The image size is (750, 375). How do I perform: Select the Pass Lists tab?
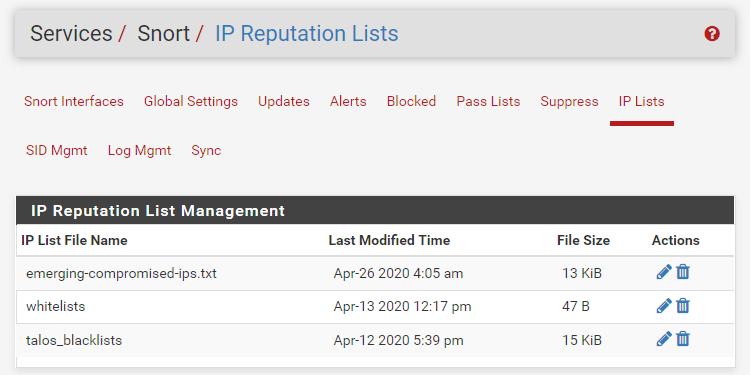point(488,101)
